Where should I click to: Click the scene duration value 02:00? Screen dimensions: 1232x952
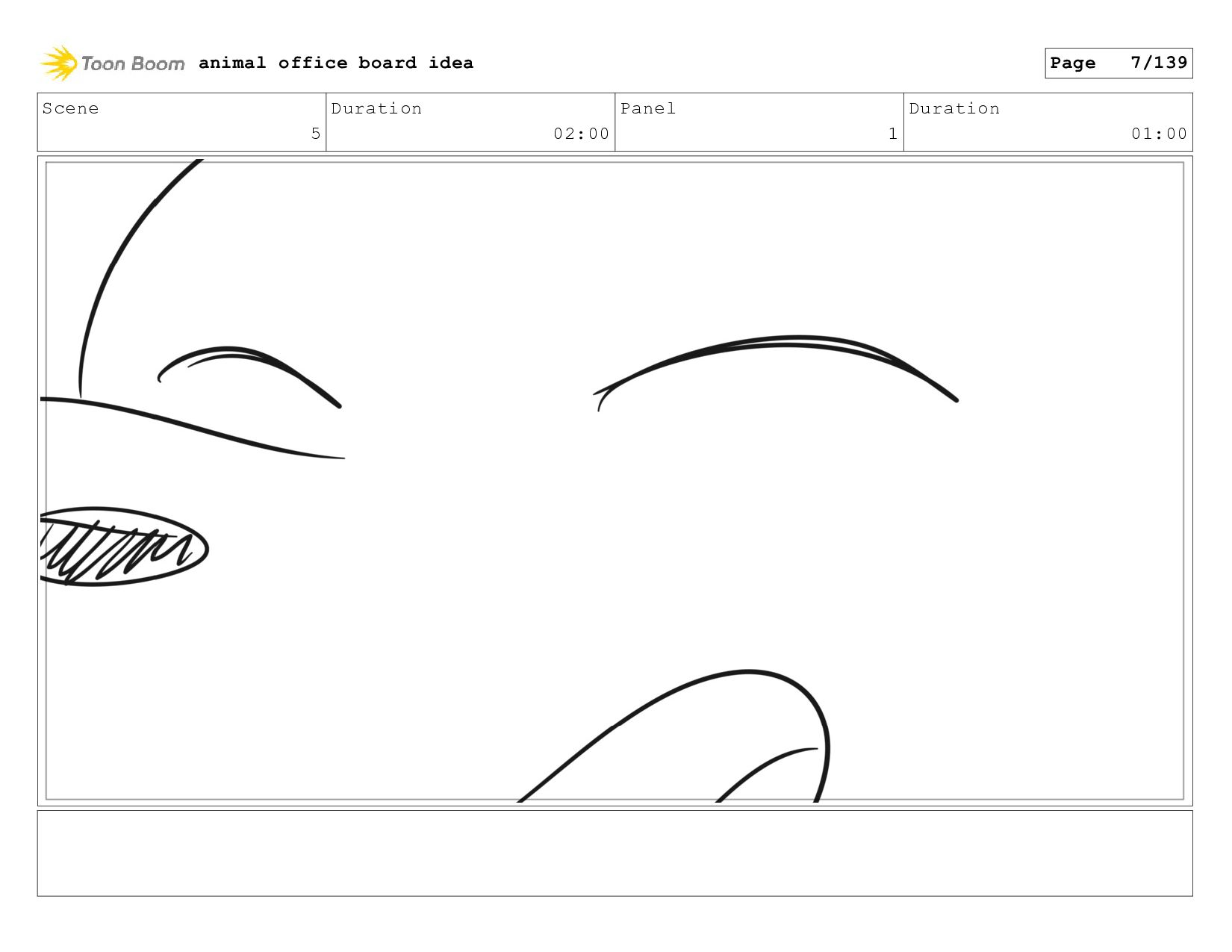581,134
